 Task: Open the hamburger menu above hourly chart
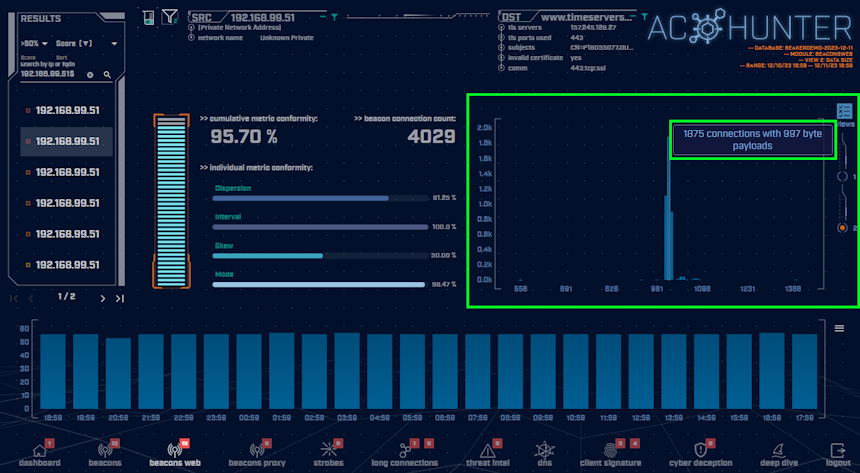(839, 328)
